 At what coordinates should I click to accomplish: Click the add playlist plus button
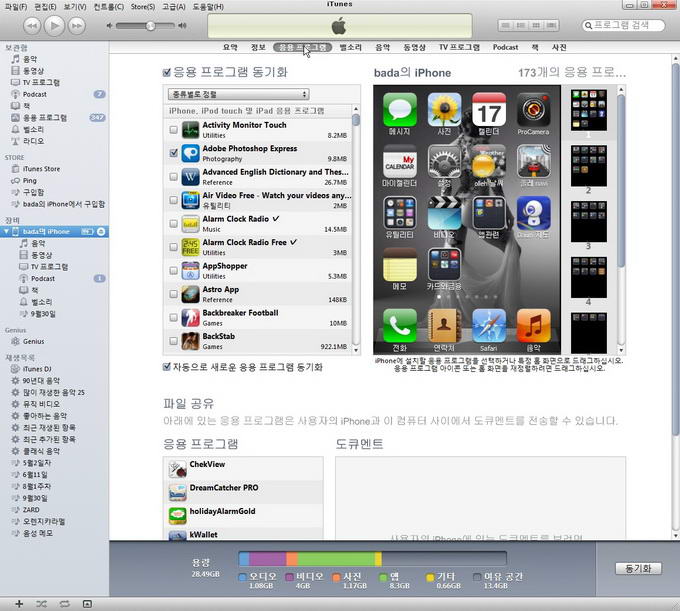click(x=19, y=604)
